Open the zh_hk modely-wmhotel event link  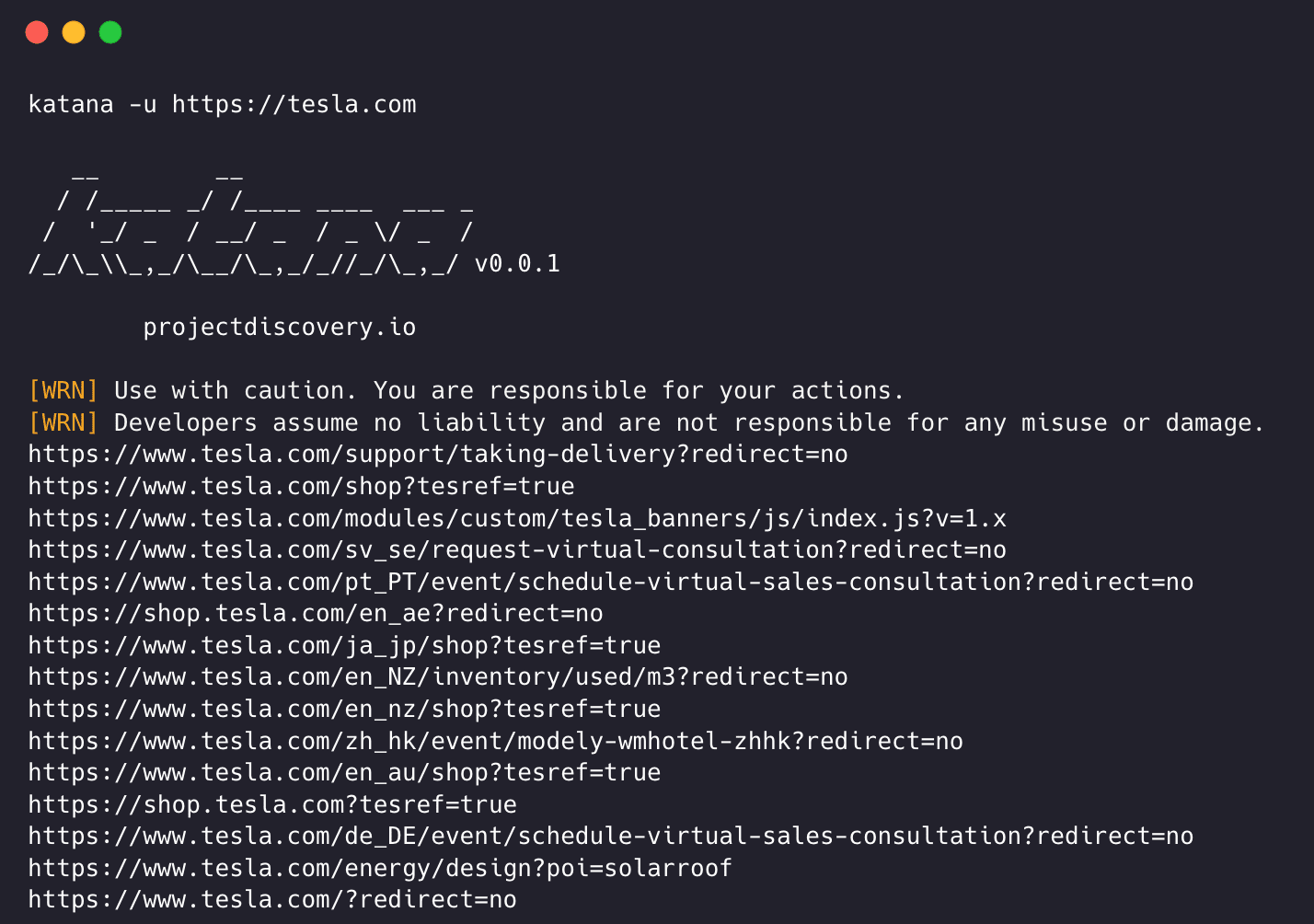point(495,742)
